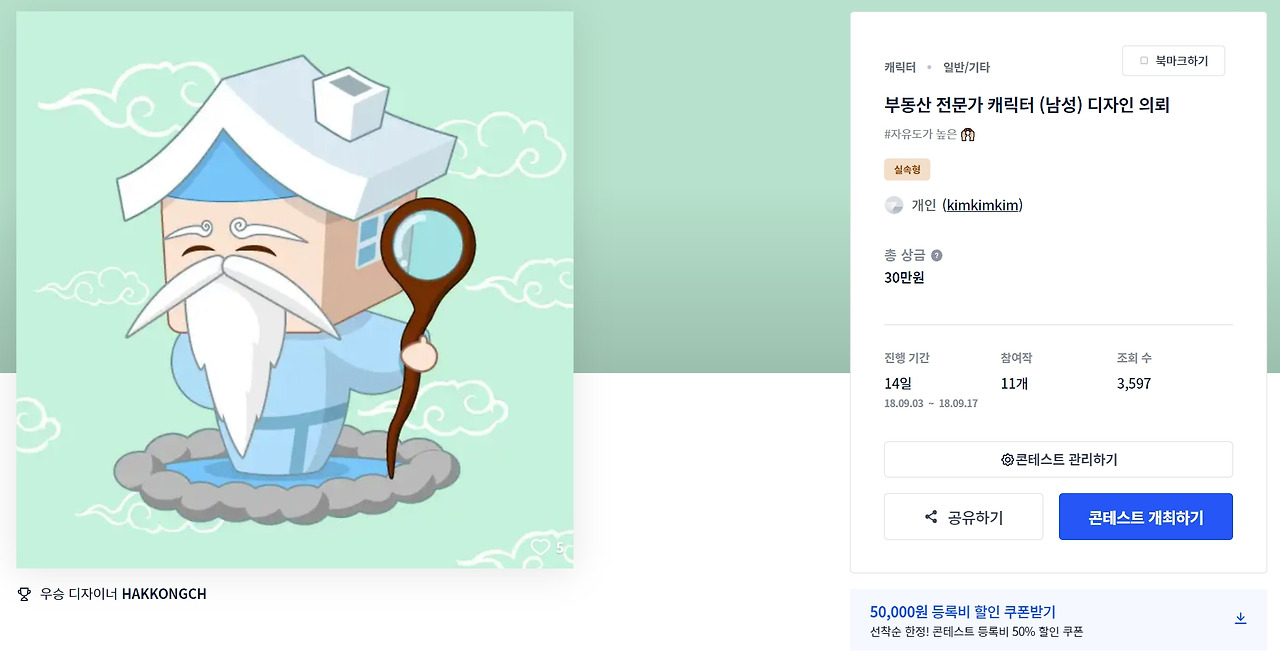Click the 공유하기 share button
Viewport: 1280px width, 658px height.
point(963,517)
